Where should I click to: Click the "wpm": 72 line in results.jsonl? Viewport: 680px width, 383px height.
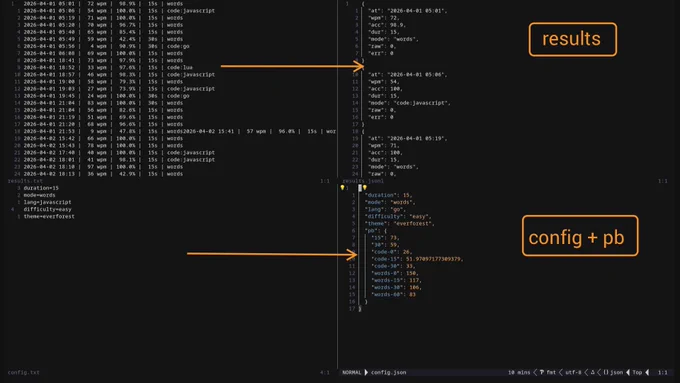tap(383, 18)
